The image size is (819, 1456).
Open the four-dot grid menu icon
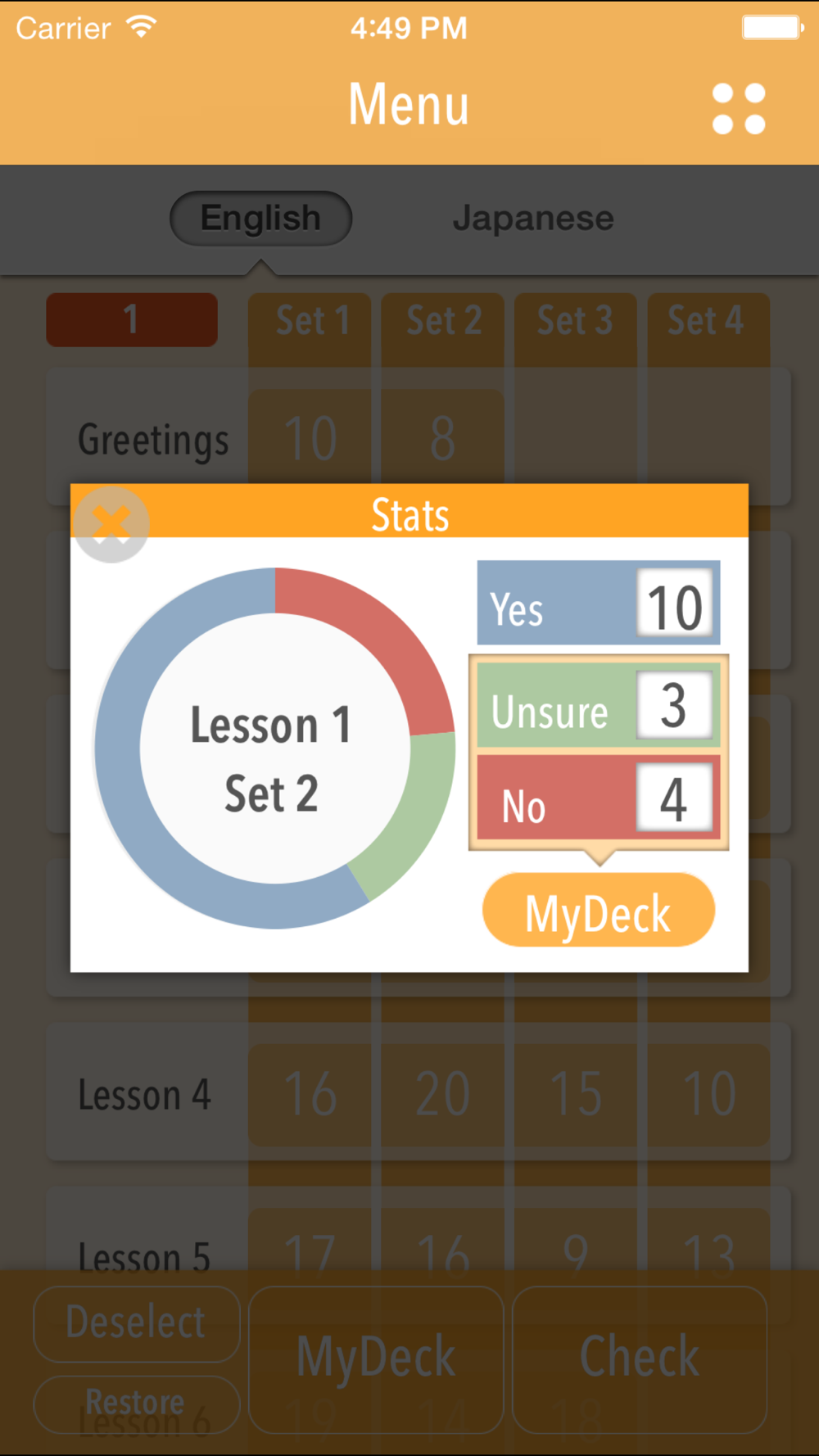[x=739, y=108]
